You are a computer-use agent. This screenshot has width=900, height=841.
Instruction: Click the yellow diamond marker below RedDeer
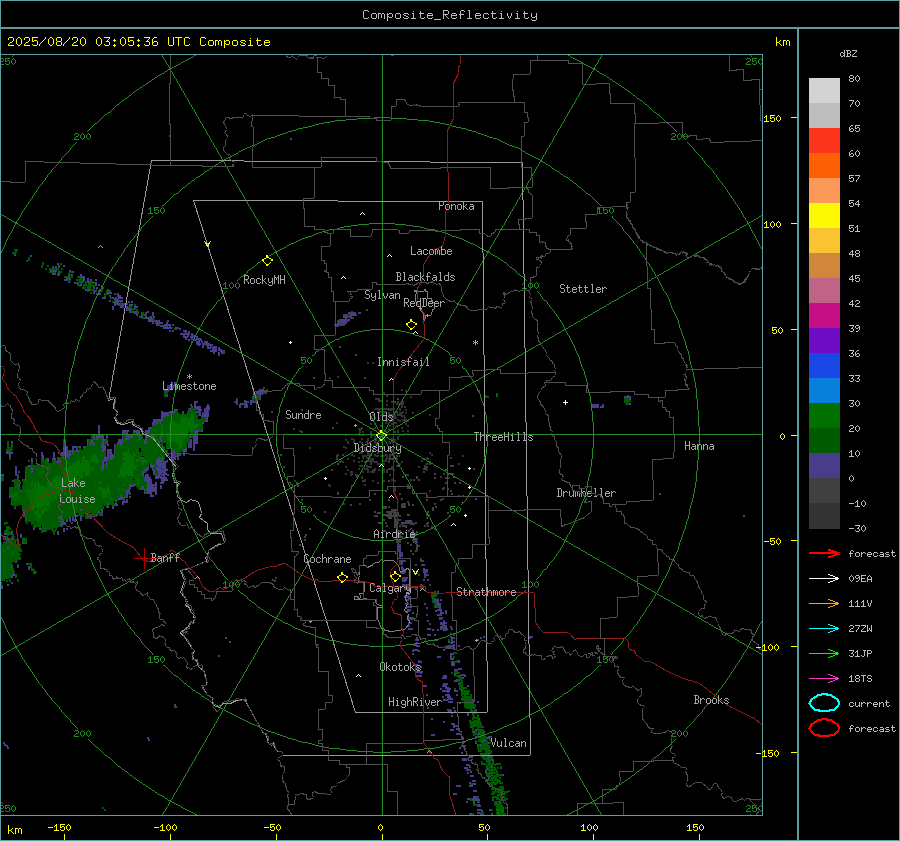tap(411, 325)
